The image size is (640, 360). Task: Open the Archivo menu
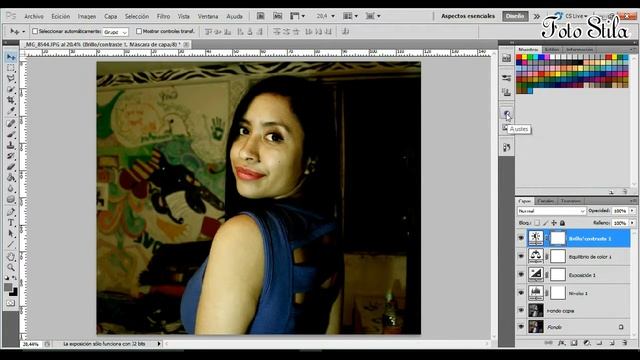pyautogui.click(x=34, y=16)
